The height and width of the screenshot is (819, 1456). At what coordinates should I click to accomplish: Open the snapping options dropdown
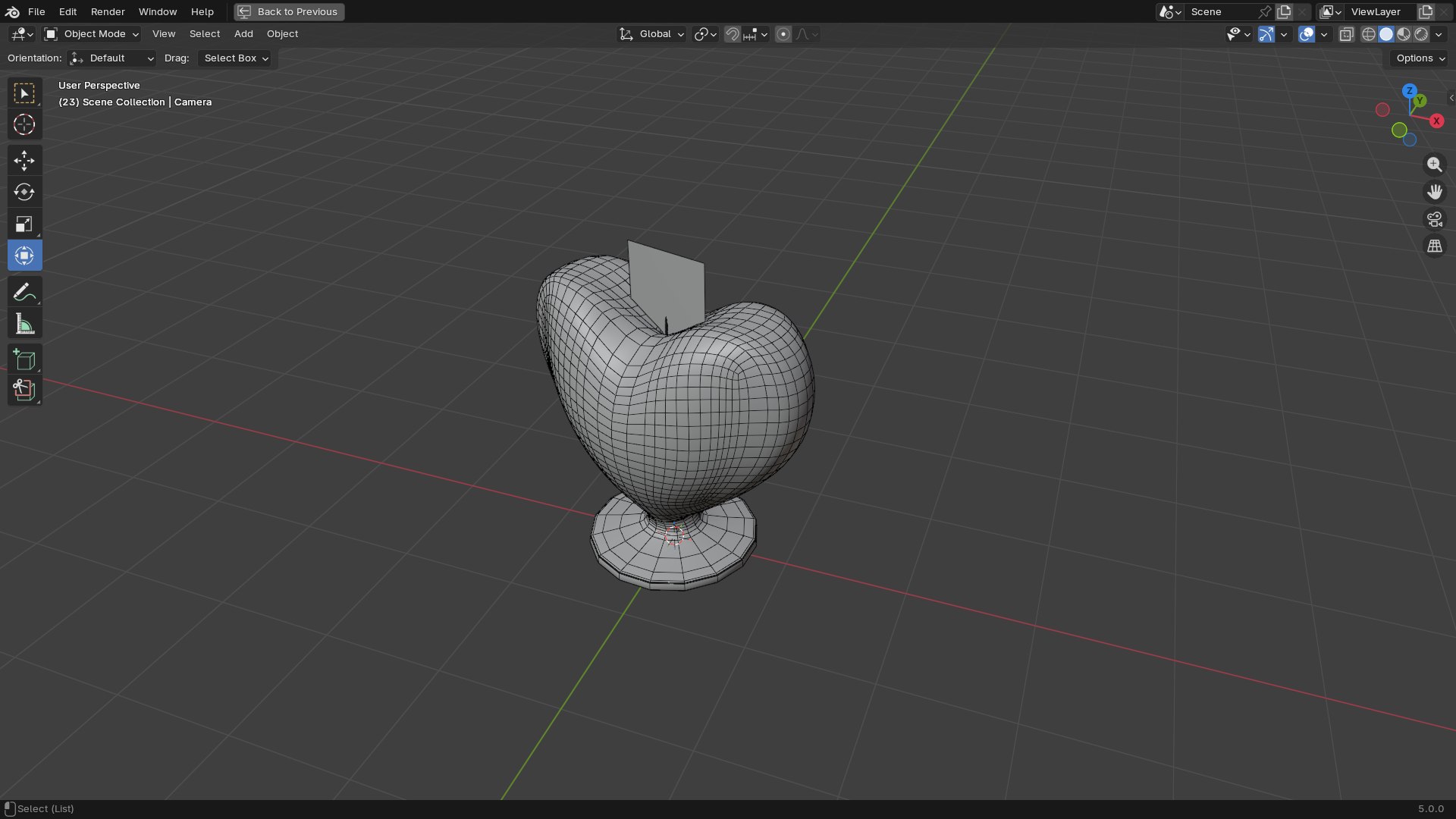pos(756,34)
